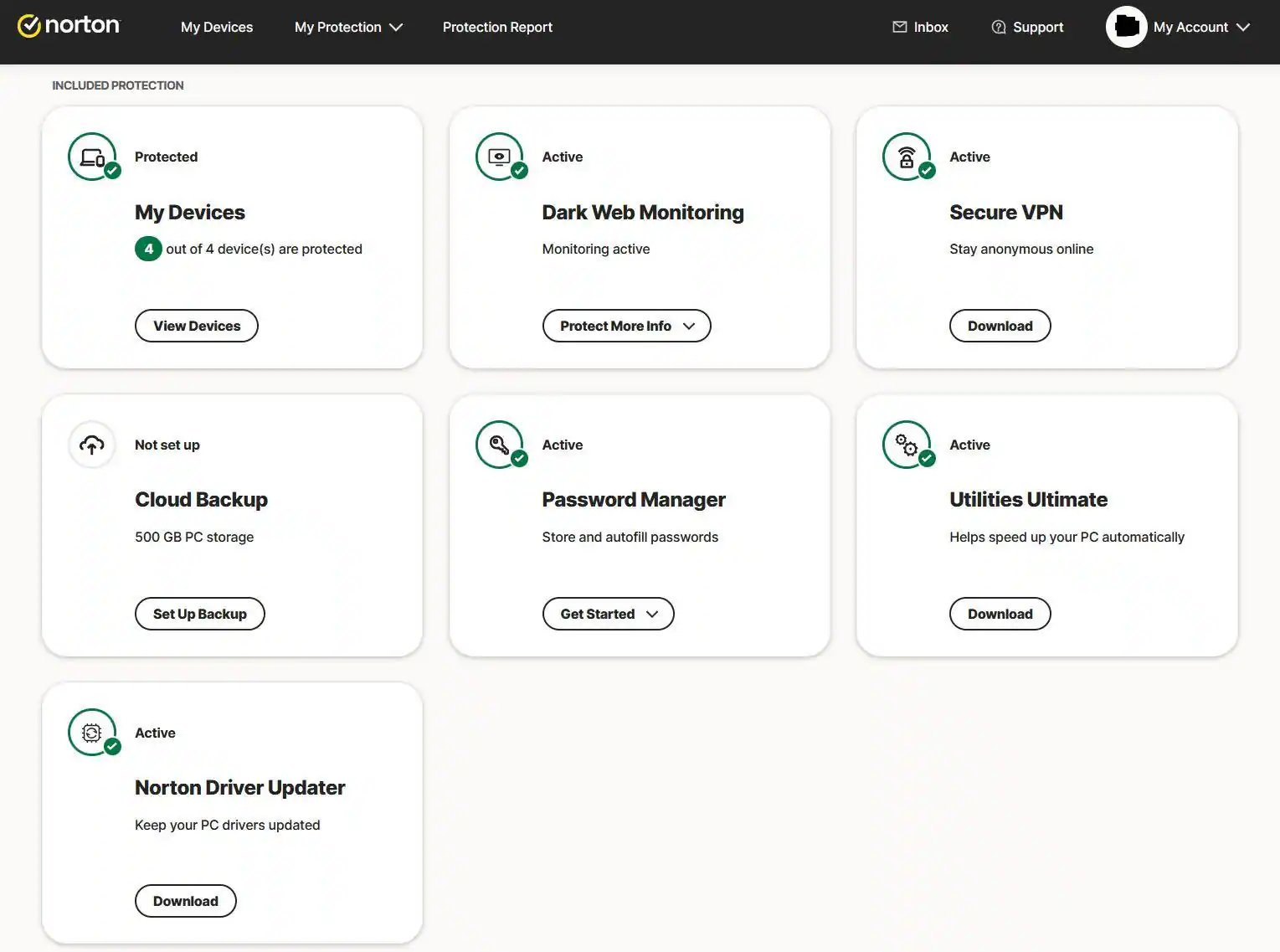This screenshot has width=1280, height=952.
Task: Click the Secure VPN lock icon
Action: point(907,157)
